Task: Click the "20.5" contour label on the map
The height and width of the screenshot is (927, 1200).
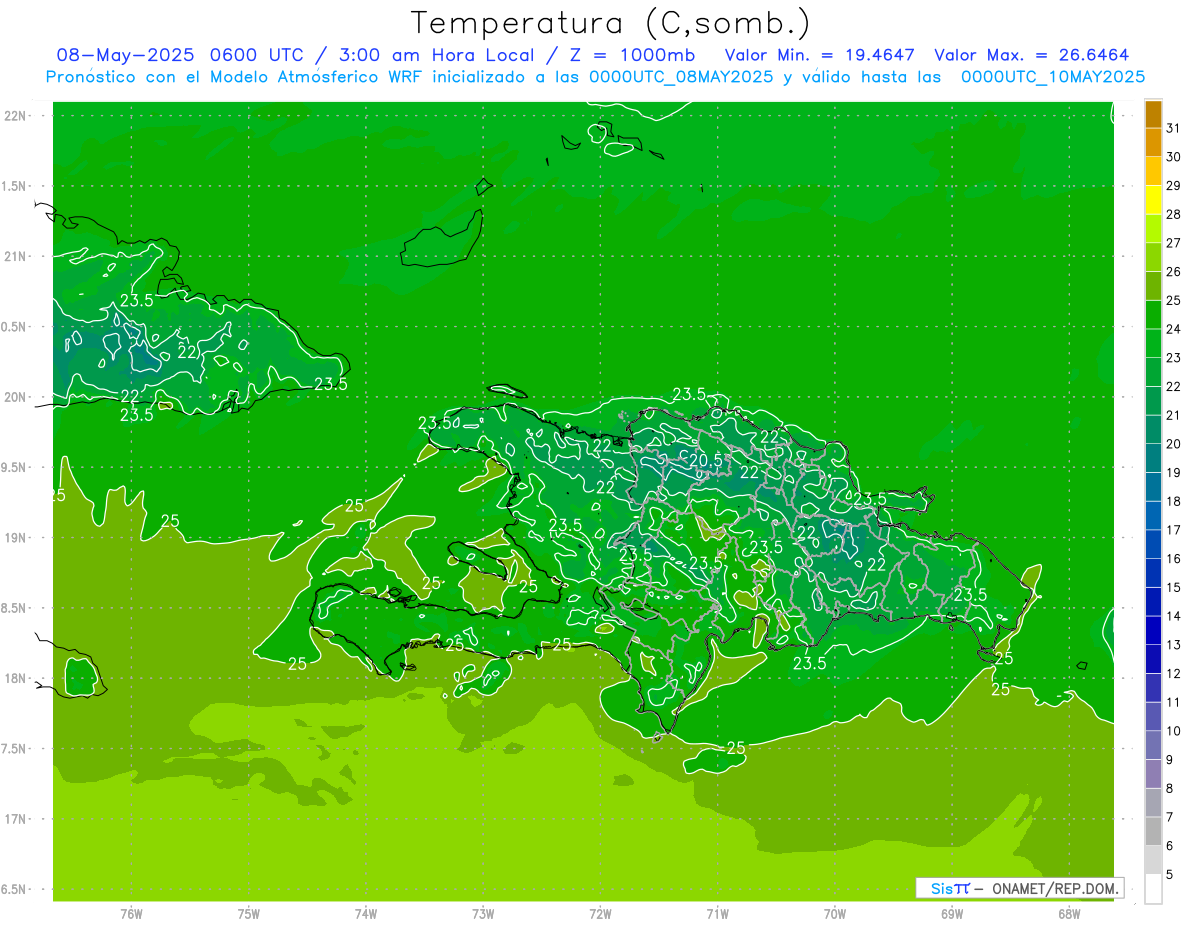Action: click(x=706, y=460)
